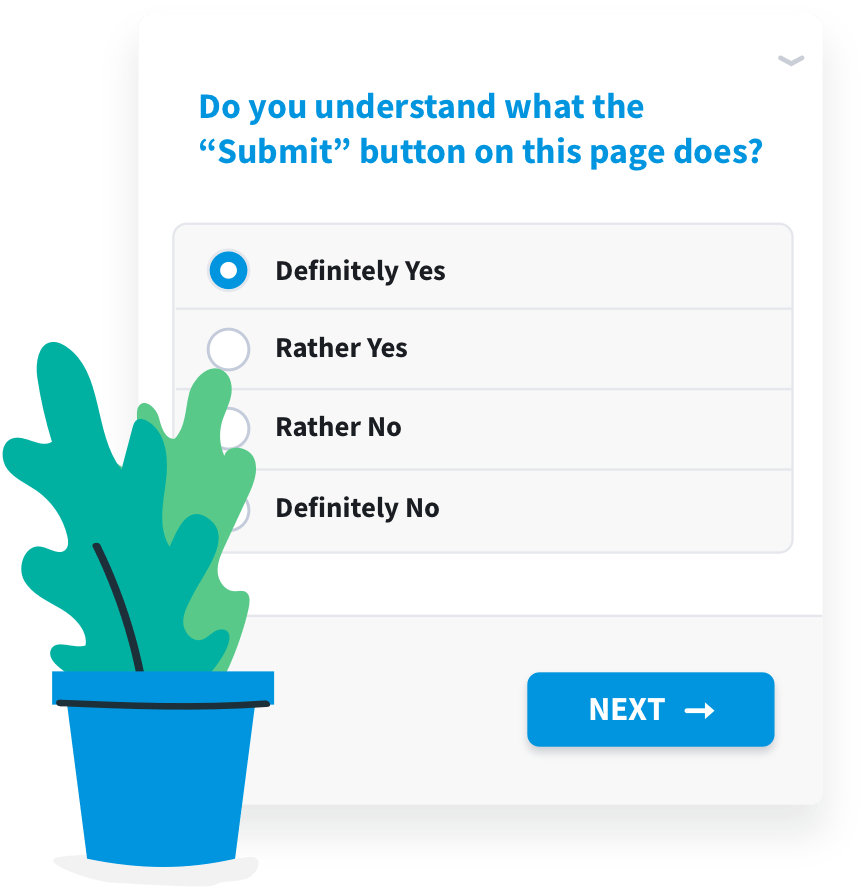Collapse the survey widget with top chevron

click(791, 61)
